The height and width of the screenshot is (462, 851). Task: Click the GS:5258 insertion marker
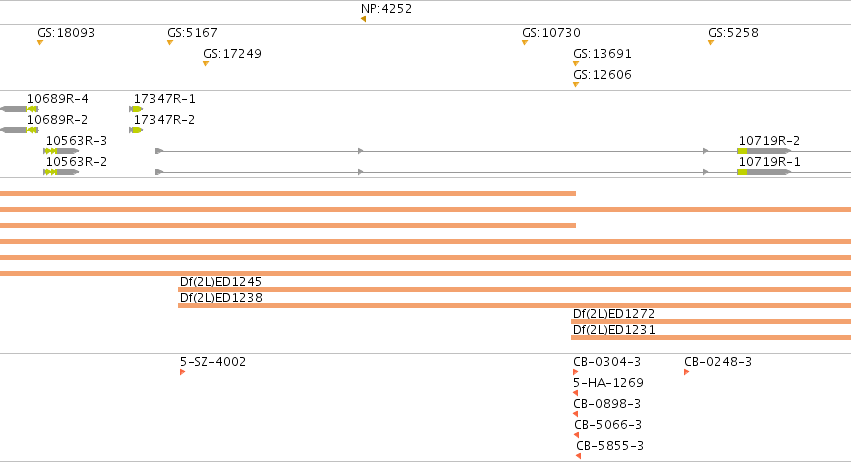711,43
